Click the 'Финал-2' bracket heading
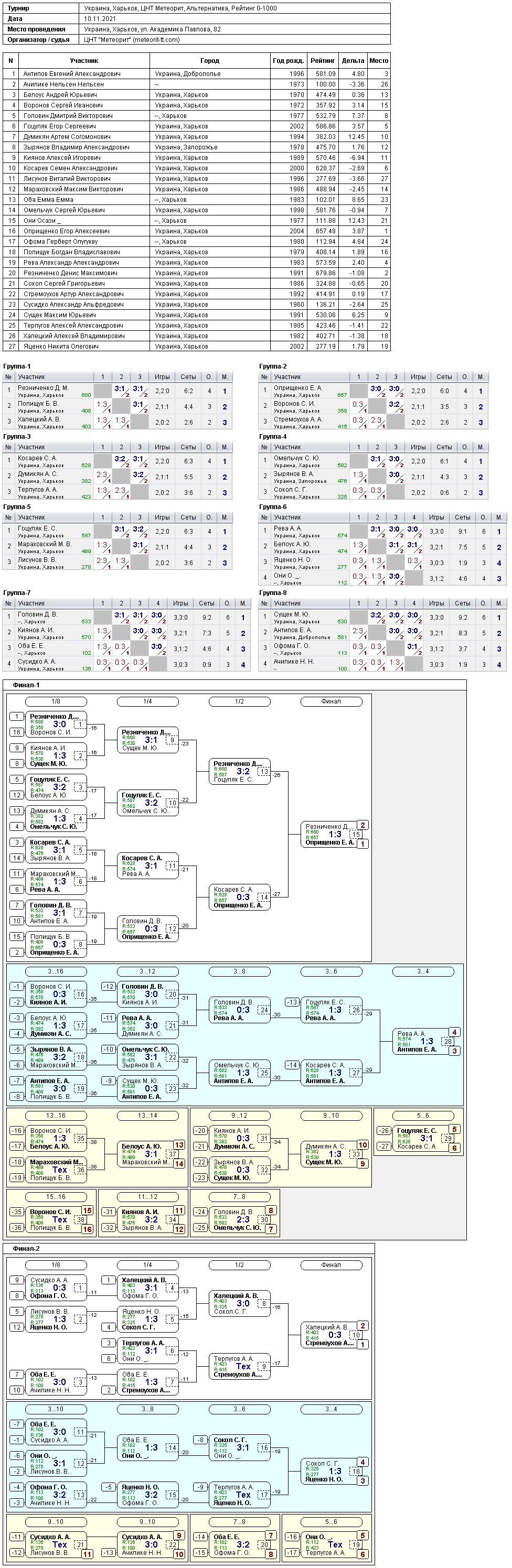 pyautogui.click(x=26, y=1248)
